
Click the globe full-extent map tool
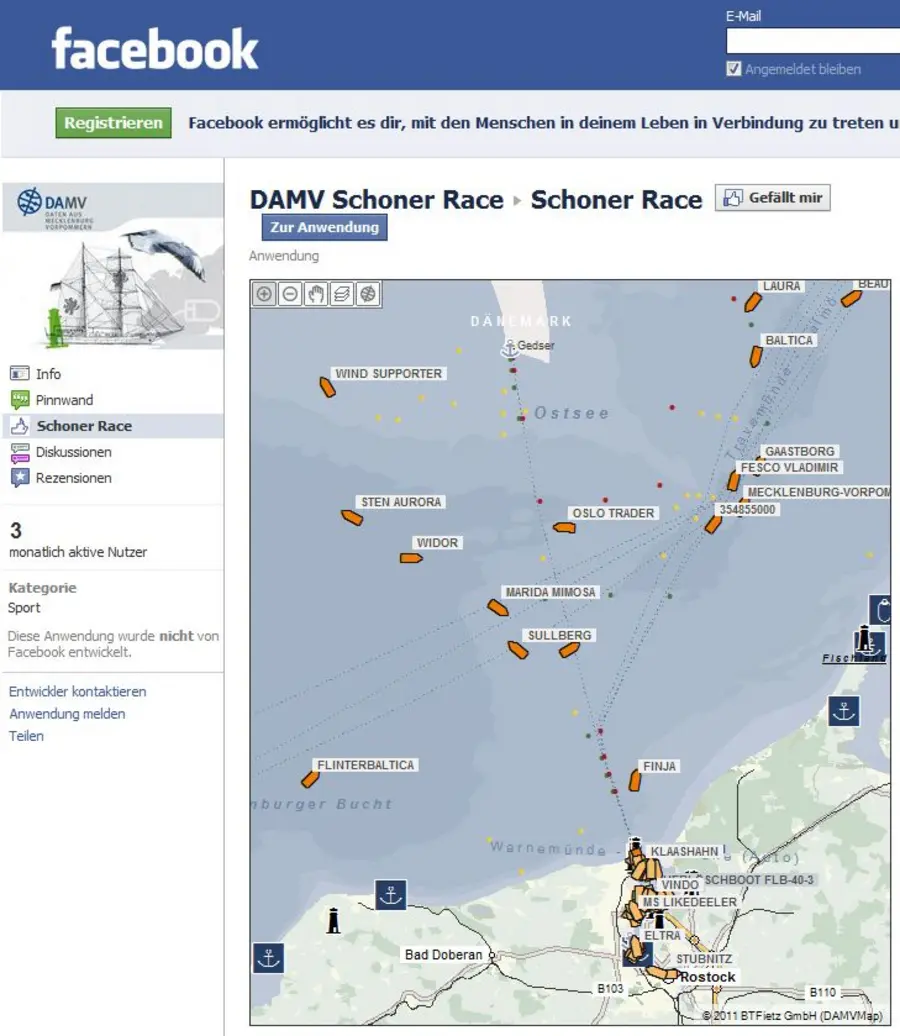pos(368,294)
